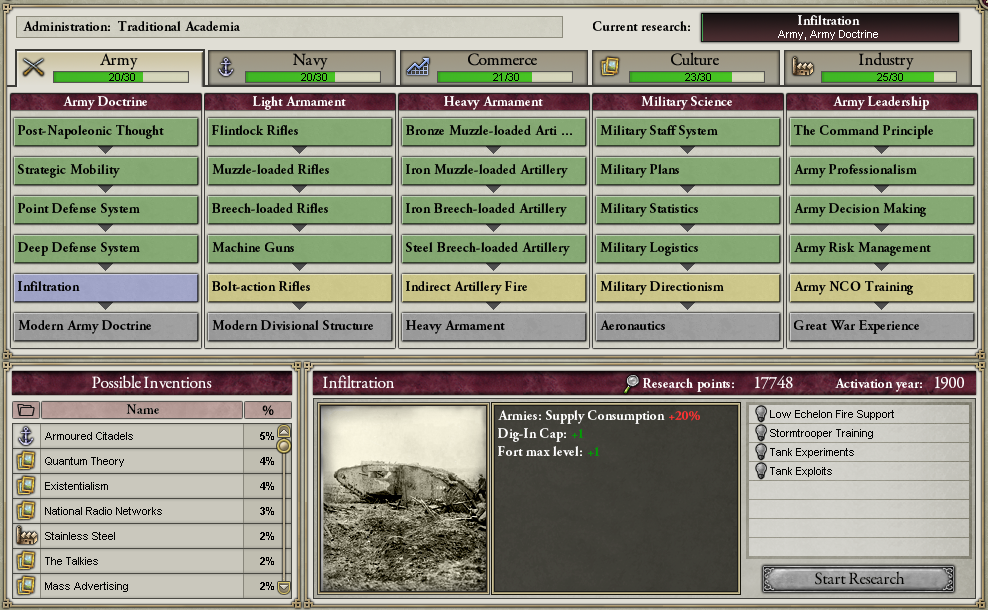Image resolution: width=988 pixels, height=610 pixels.
Task: Click the crossed swords Army icon
Action: point(33,67)
